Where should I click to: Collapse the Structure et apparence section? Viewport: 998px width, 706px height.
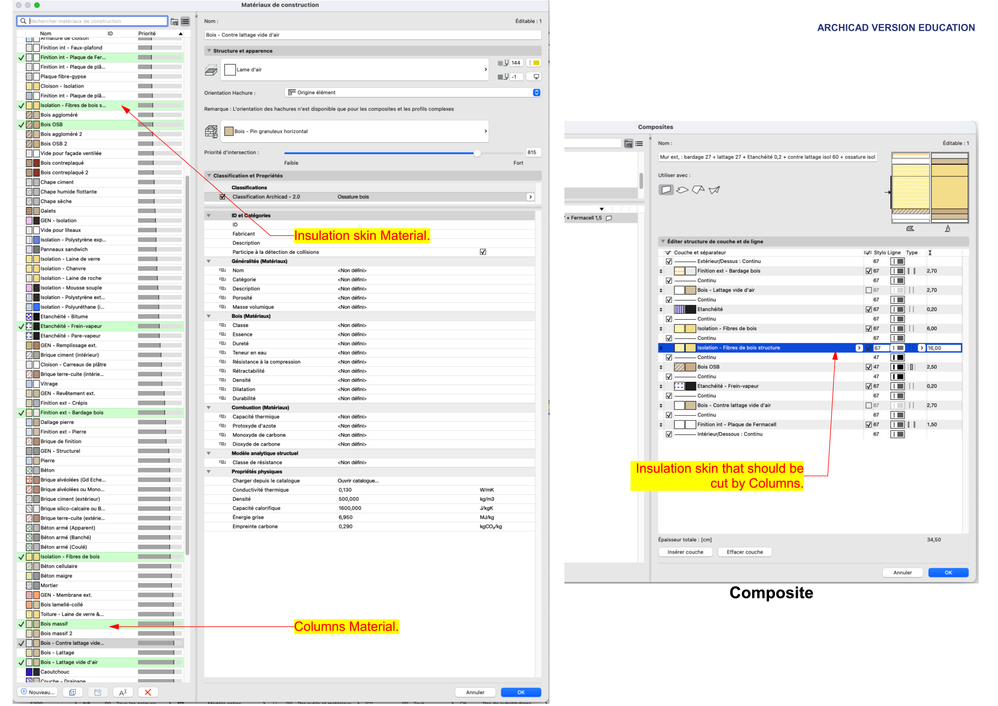click(209, 51)
